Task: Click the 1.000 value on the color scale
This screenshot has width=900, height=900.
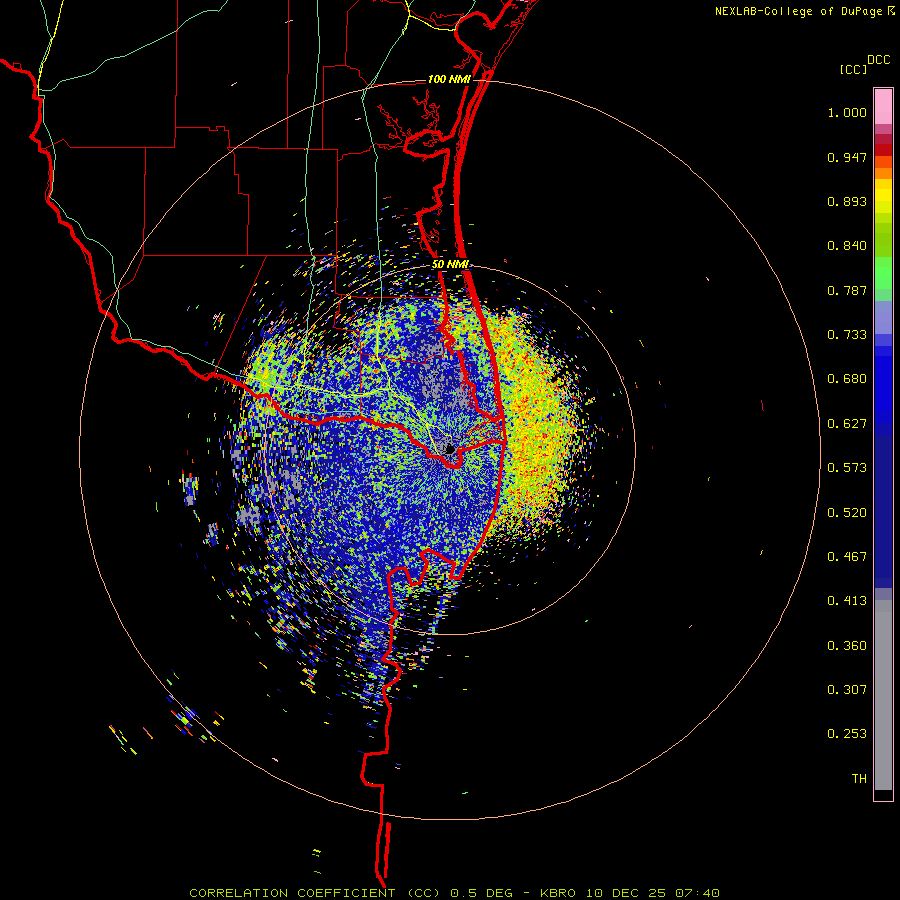Action: coord(847,112)
